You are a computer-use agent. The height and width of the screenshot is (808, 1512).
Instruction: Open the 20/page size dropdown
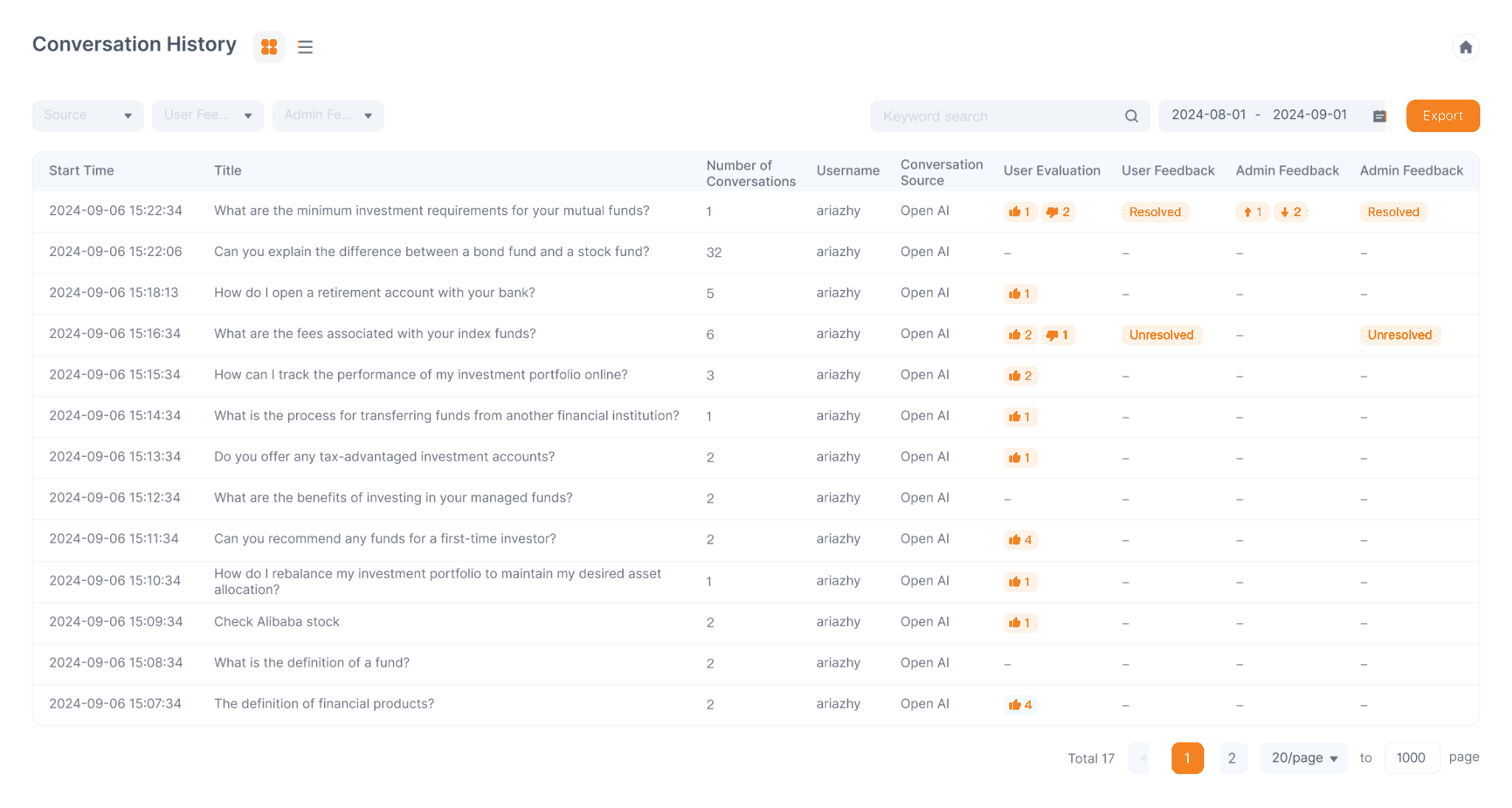click(x=1304, y=758)
